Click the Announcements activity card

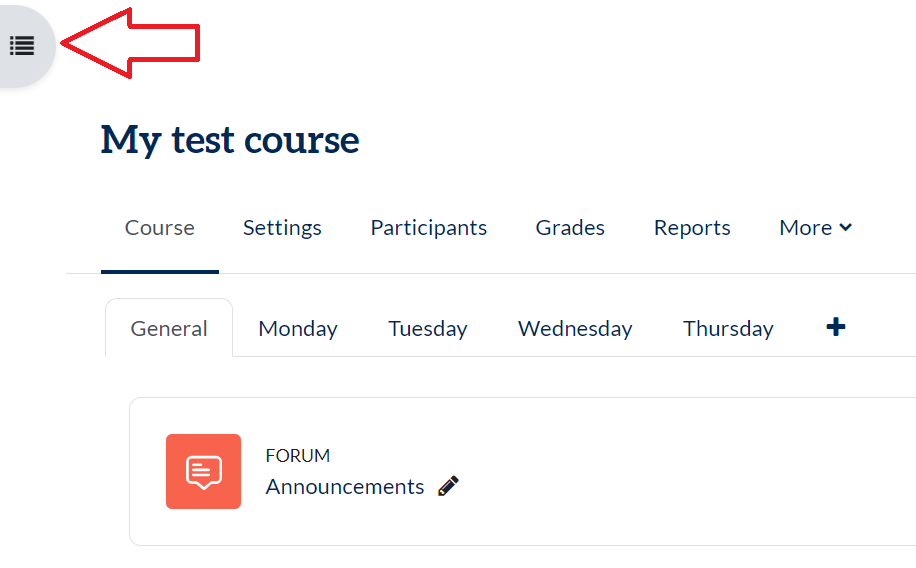(650, 471)
